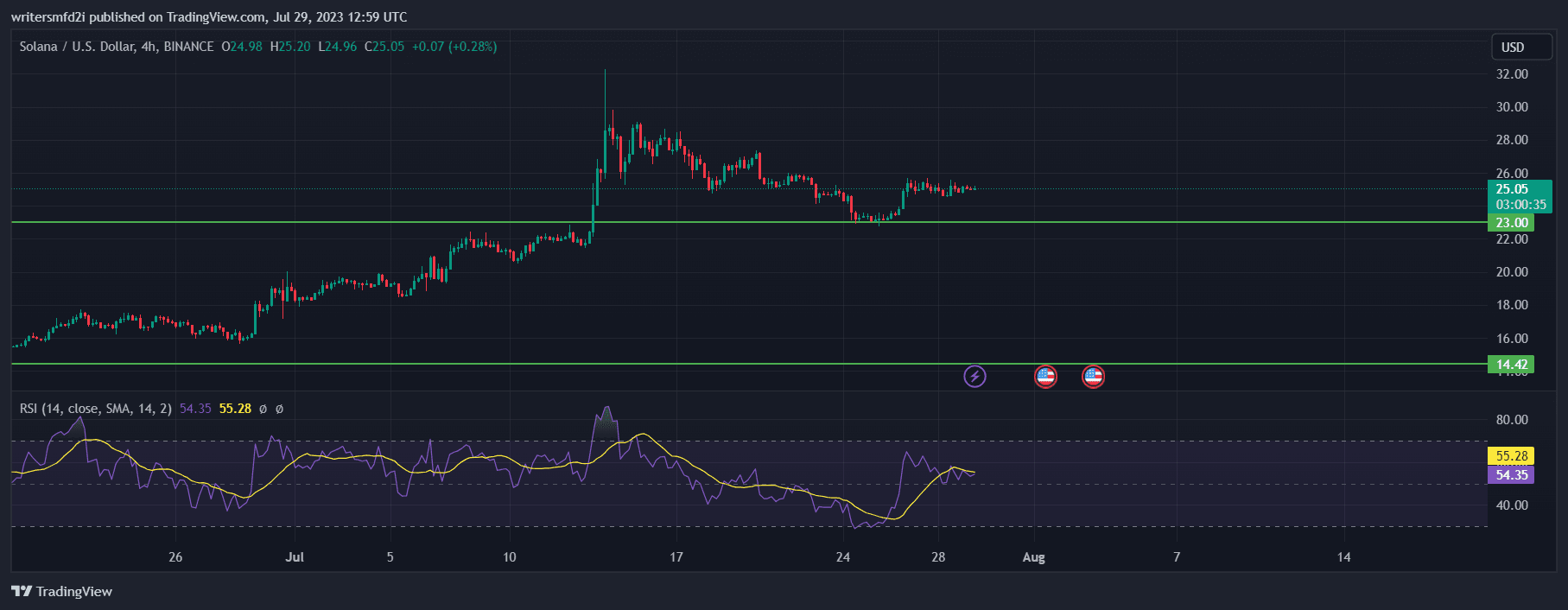This screenshot has width=1568, height=610.
Task: Select the RSI indicator legend title
Action: click(x=95, y=409)
